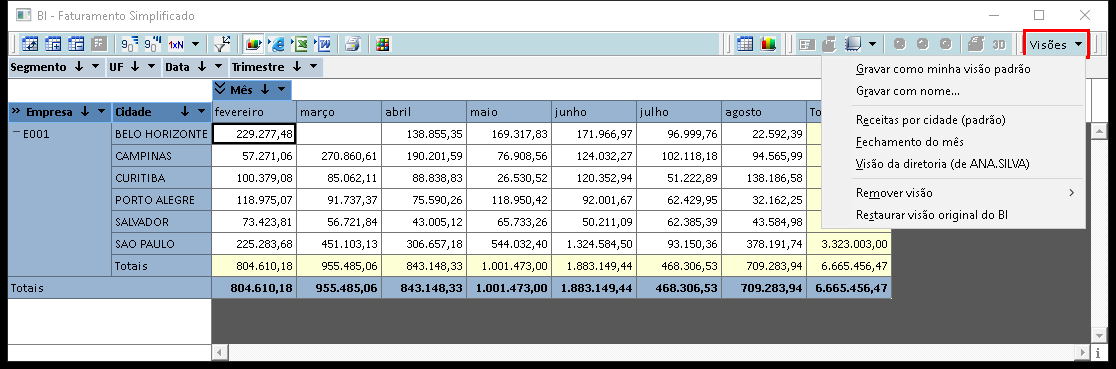This screenshot has width=1116, height=369.
Task: Click the Segmento sort arrow
Action: (x=79, y=67)
